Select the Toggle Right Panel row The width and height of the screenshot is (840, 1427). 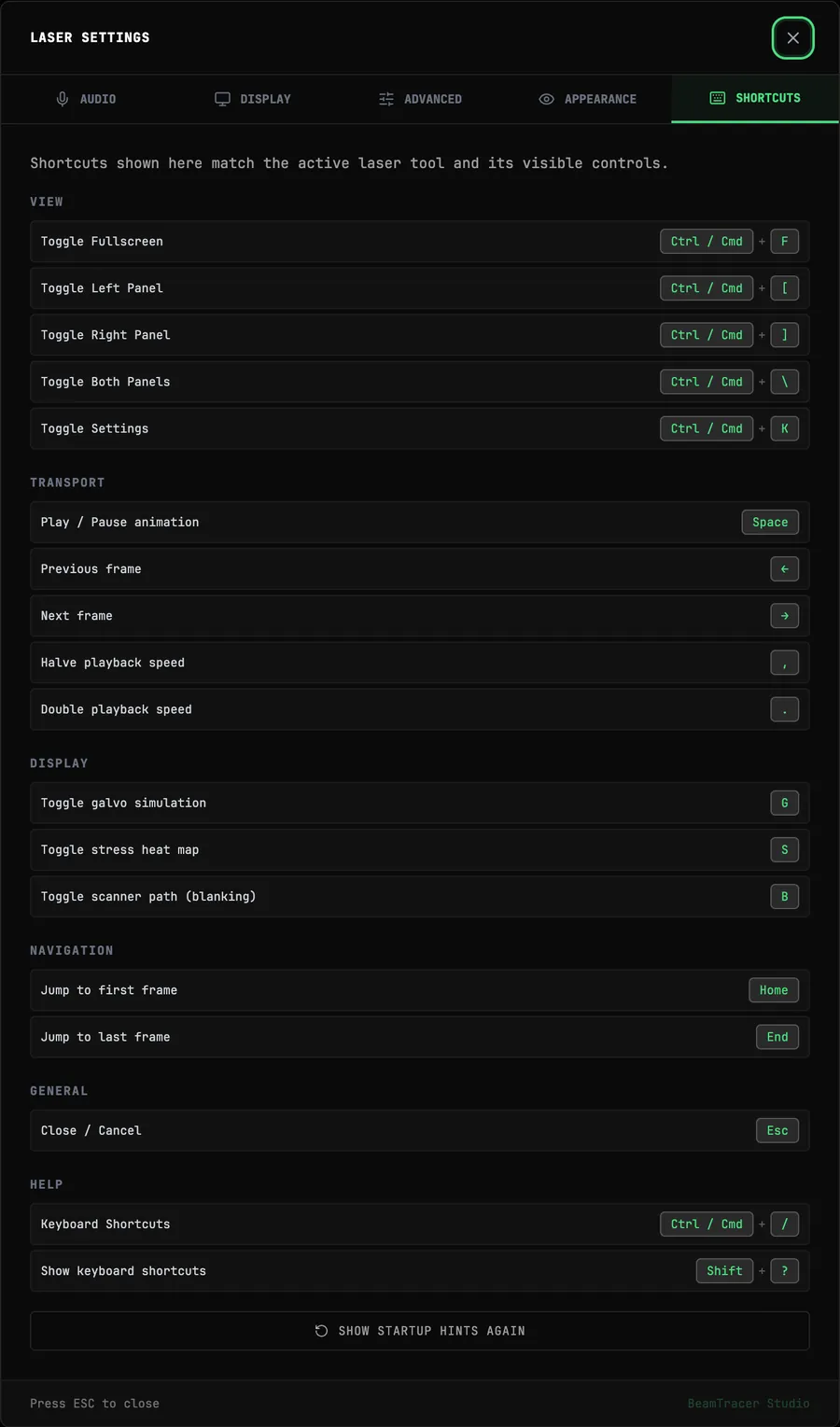[420, 335]
